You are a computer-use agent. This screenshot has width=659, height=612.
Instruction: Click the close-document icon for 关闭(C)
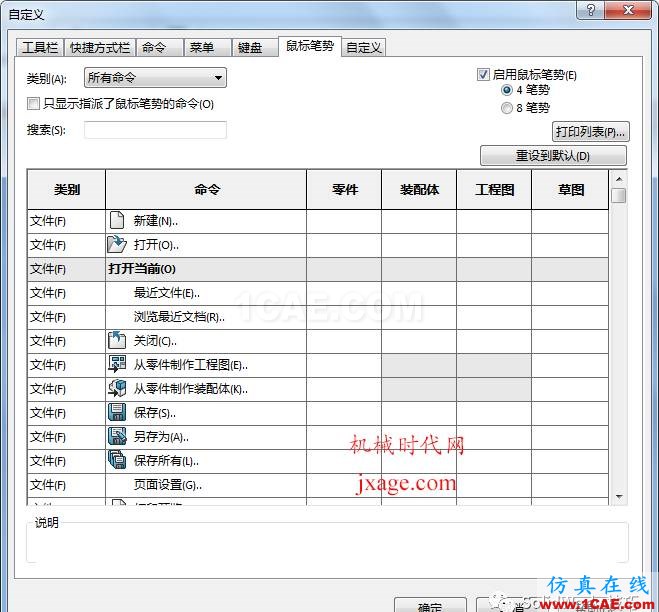pyautogui.click(x=117, y=340)
